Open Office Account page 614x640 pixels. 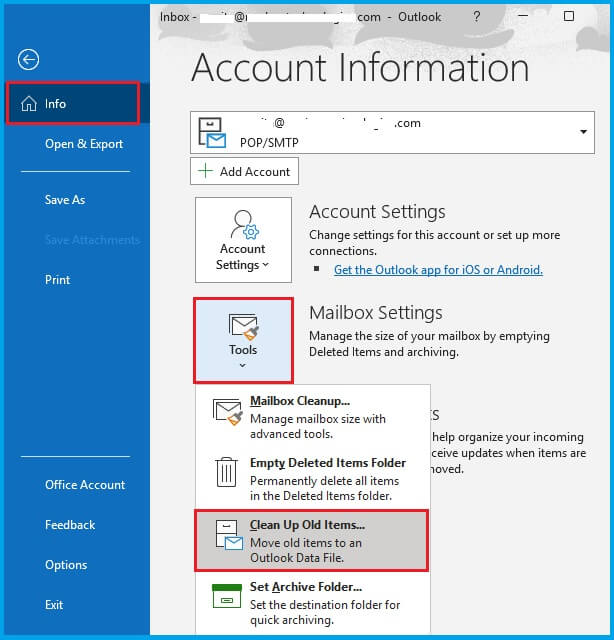[x=85, y=484]
